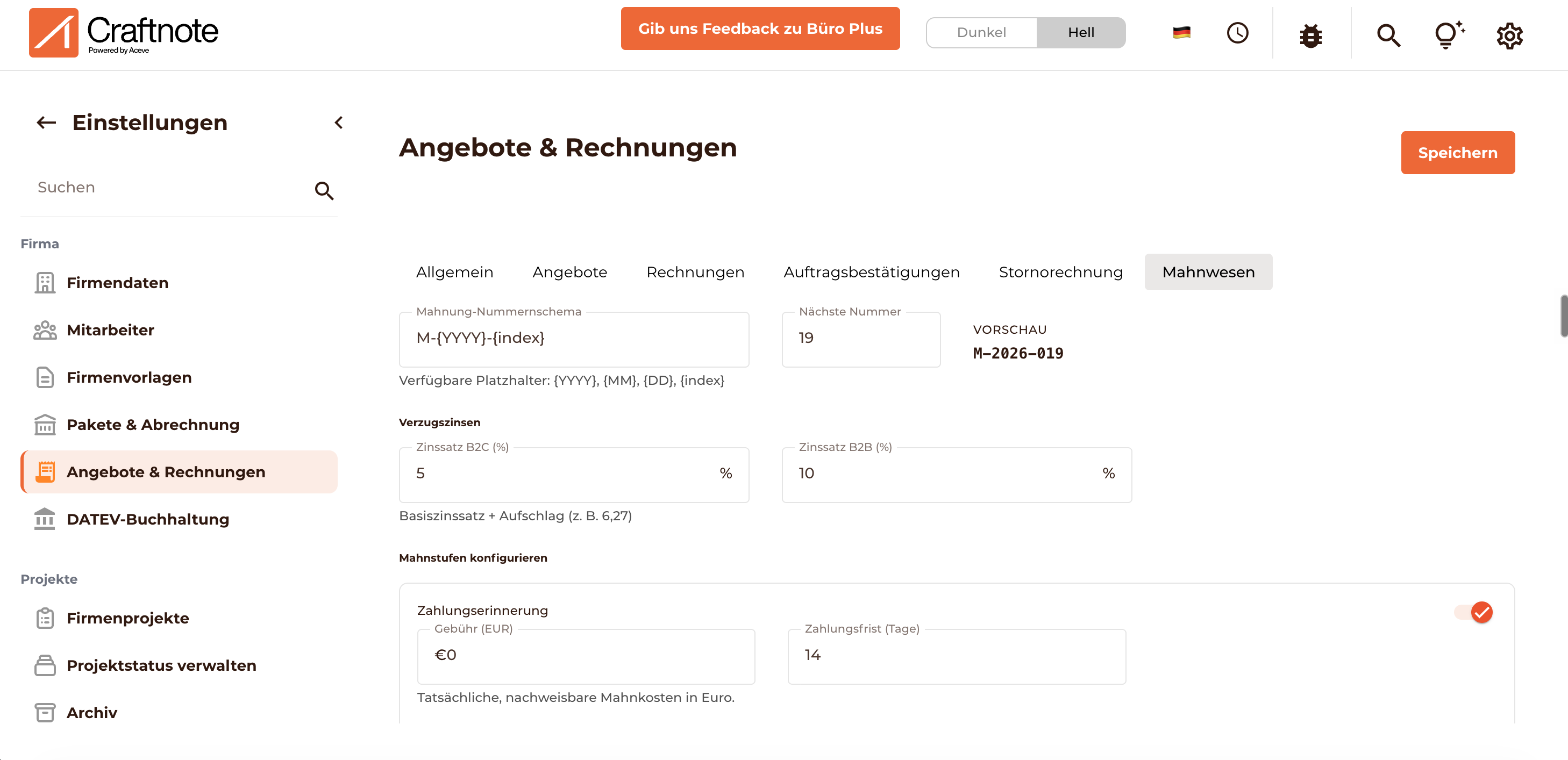Click the sidebar search magnifier icon
This screenshot has height=760, width=1568.
pyautogui.click(x=324, y=190)
